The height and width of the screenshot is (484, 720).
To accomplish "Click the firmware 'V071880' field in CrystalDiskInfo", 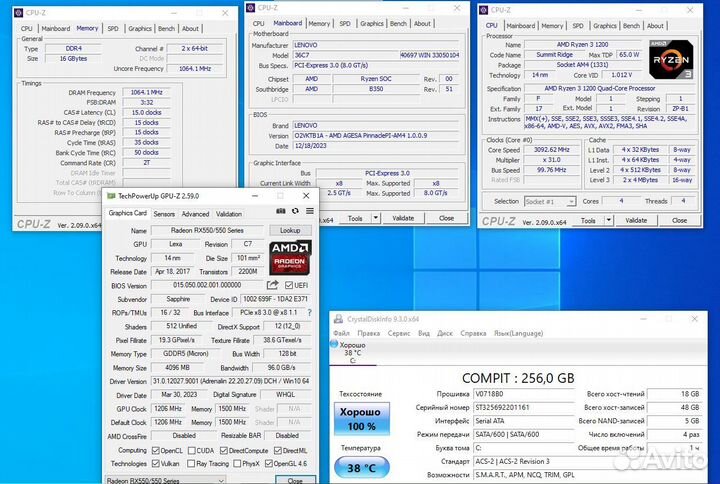I will pos(523,394).
